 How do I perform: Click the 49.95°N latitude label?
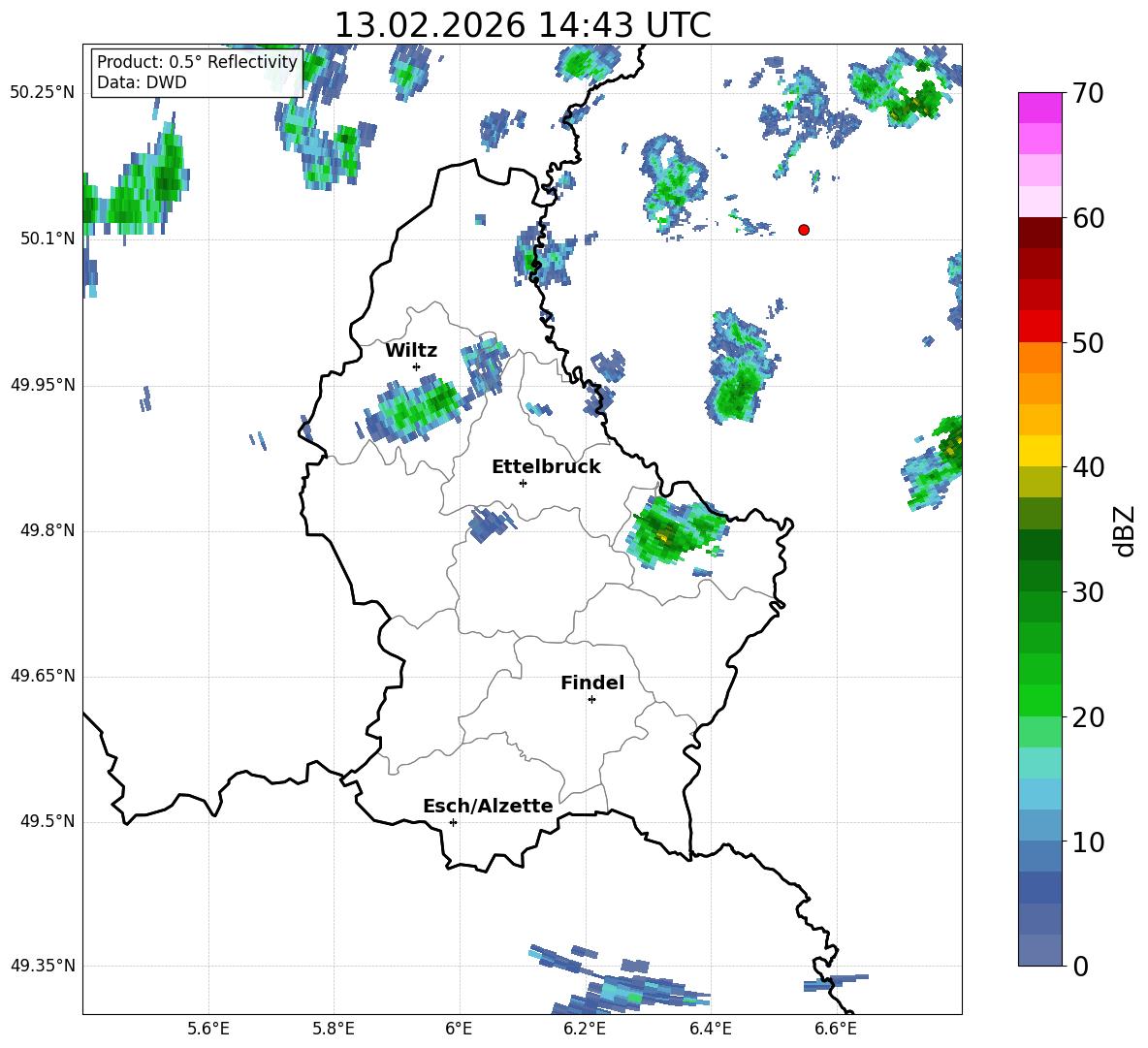click(43, 384)
